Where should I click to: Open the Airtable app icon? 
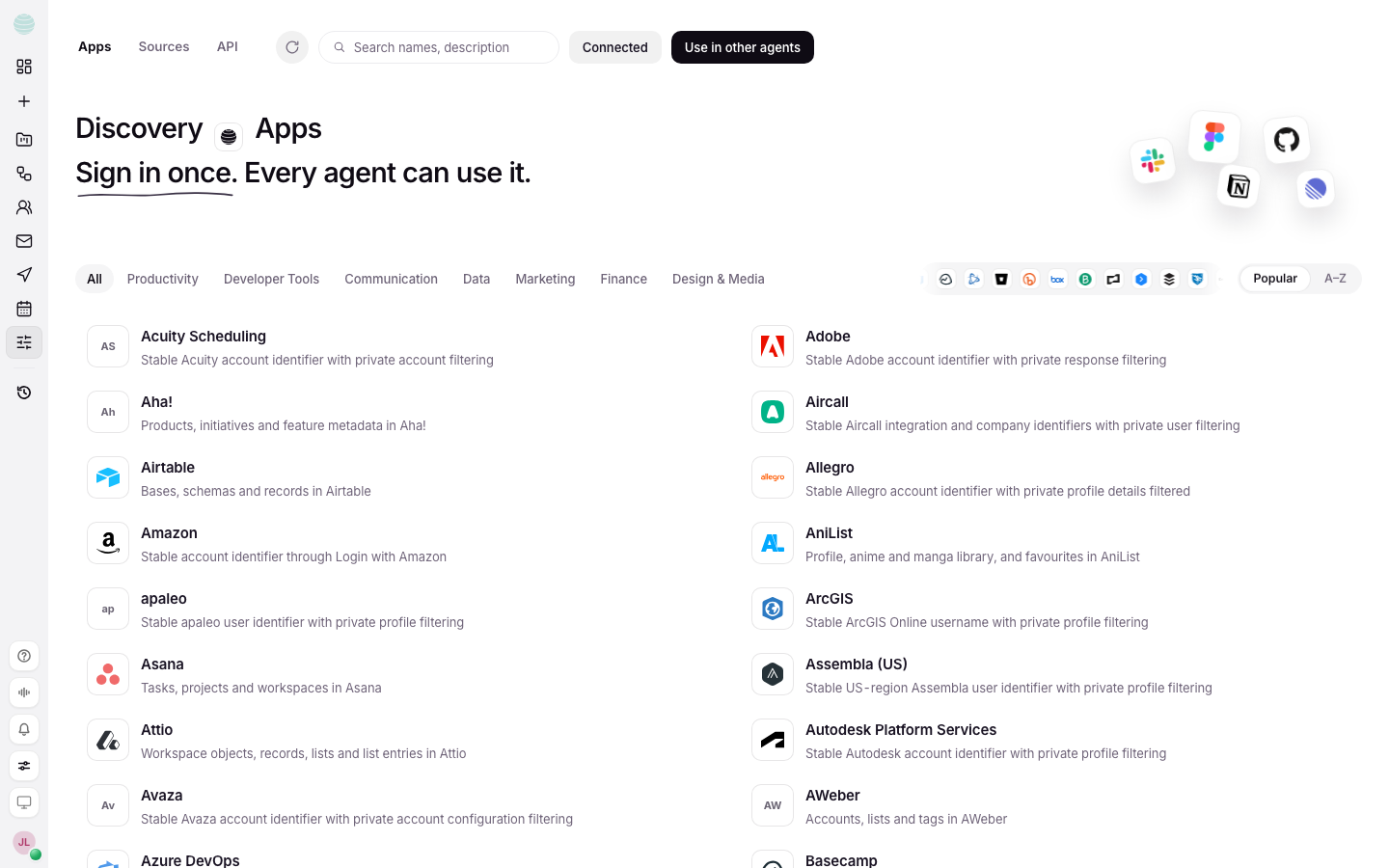click(108, 477)
